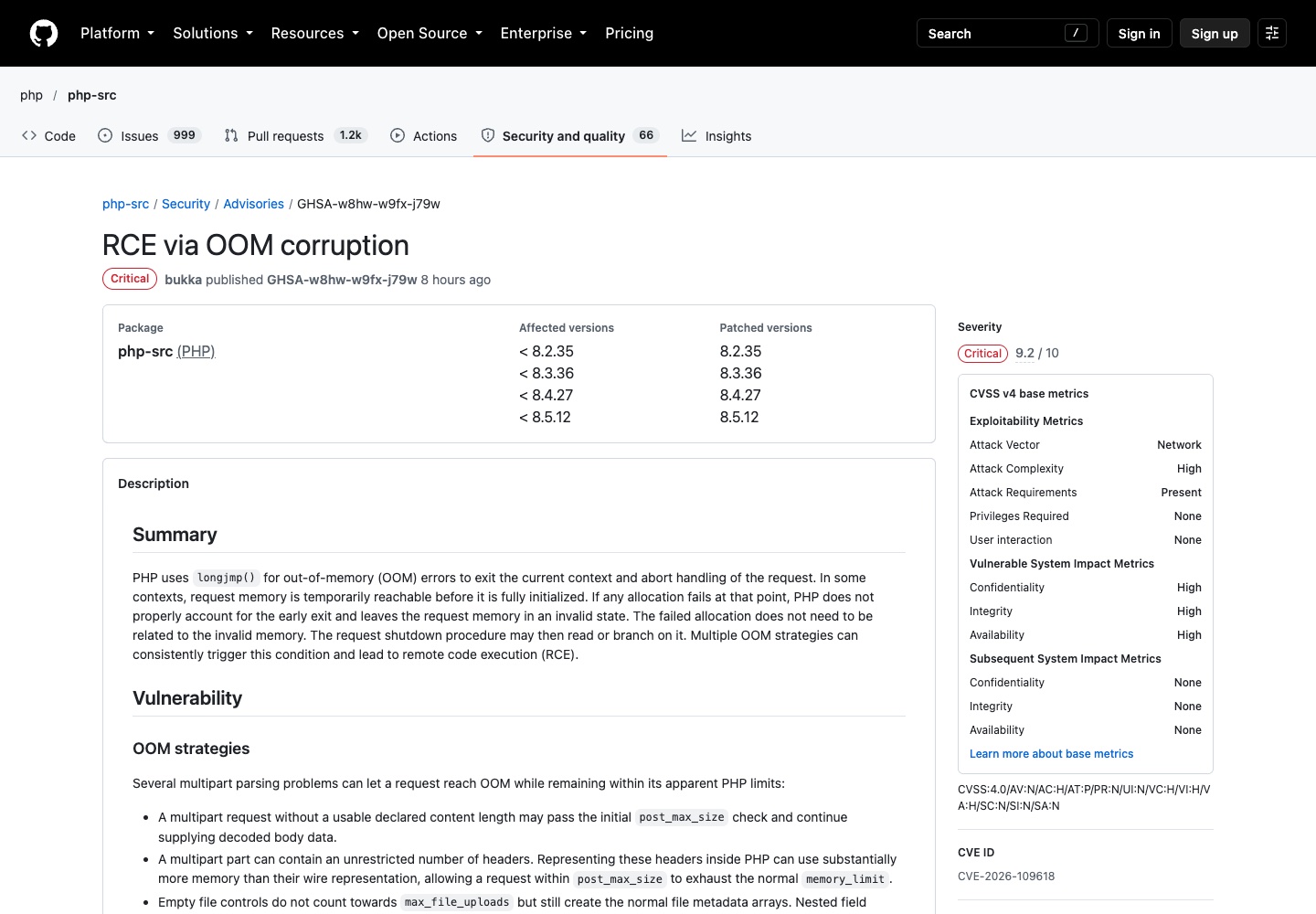Click the security count badge 66
Viewport: 1316px width, 914px height.
646,135
